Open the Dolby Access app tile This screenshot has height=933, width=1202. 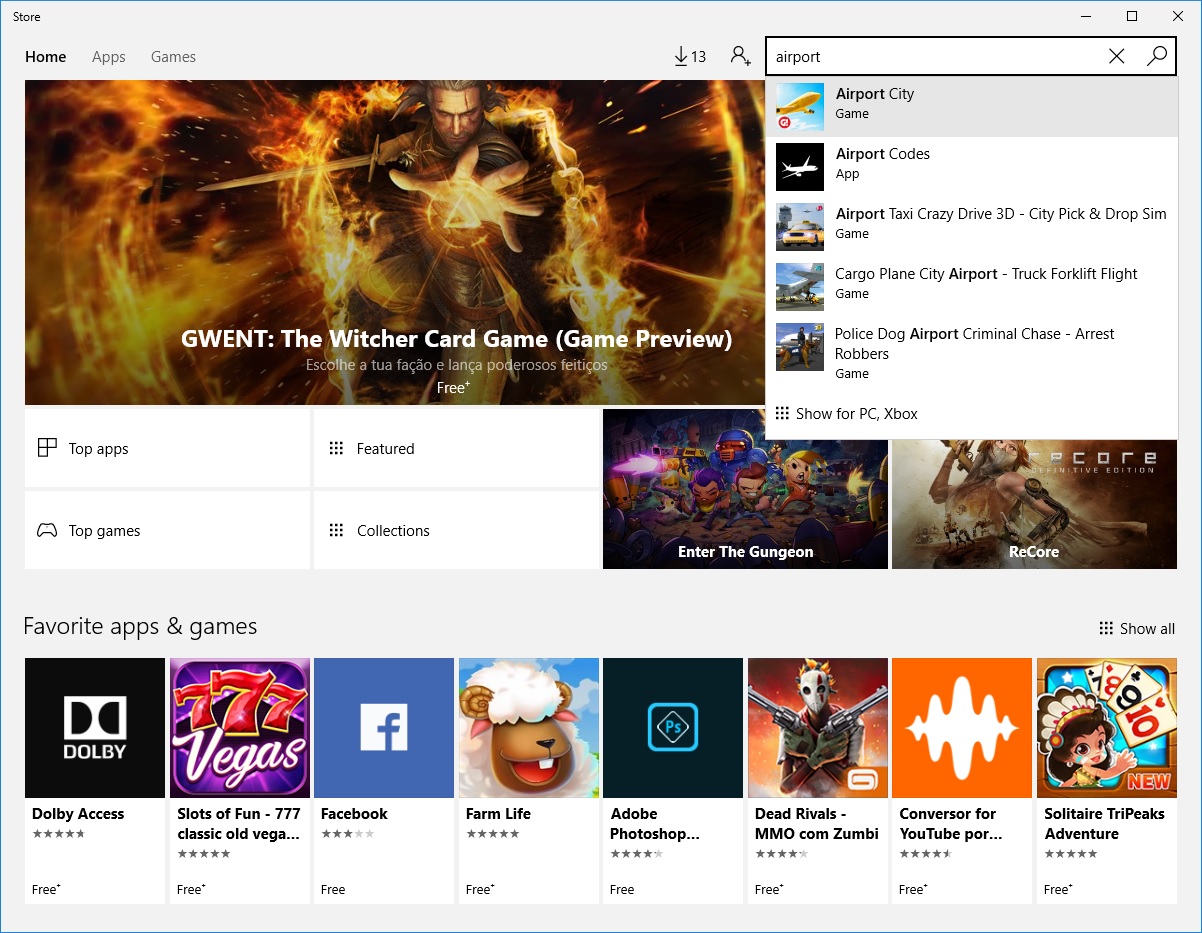pyautogui.click(x=95, y=781)
